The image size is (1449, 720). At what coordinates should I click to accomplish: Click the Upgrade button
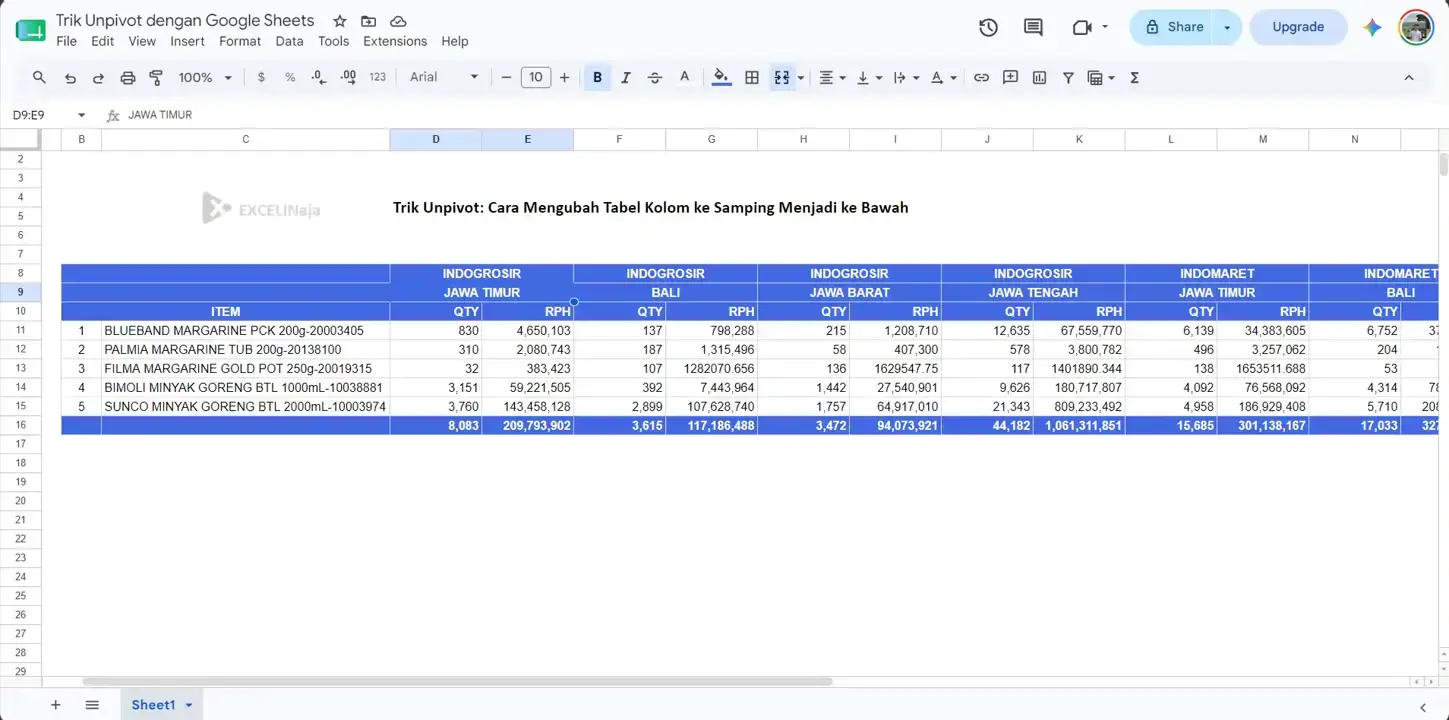[x=1298, y=27]
